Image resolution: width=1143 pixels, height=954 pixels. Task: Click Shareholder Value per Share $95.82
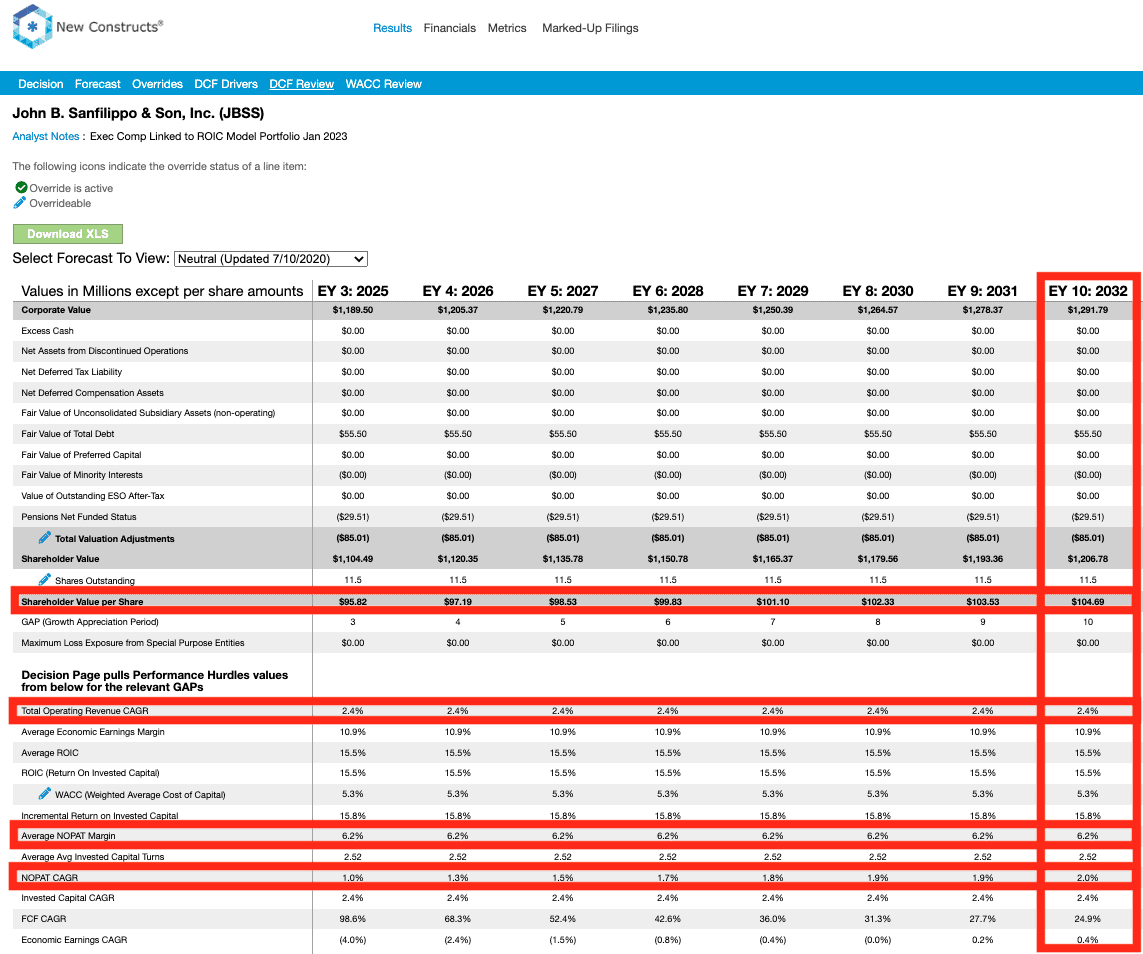click(353, 602)
